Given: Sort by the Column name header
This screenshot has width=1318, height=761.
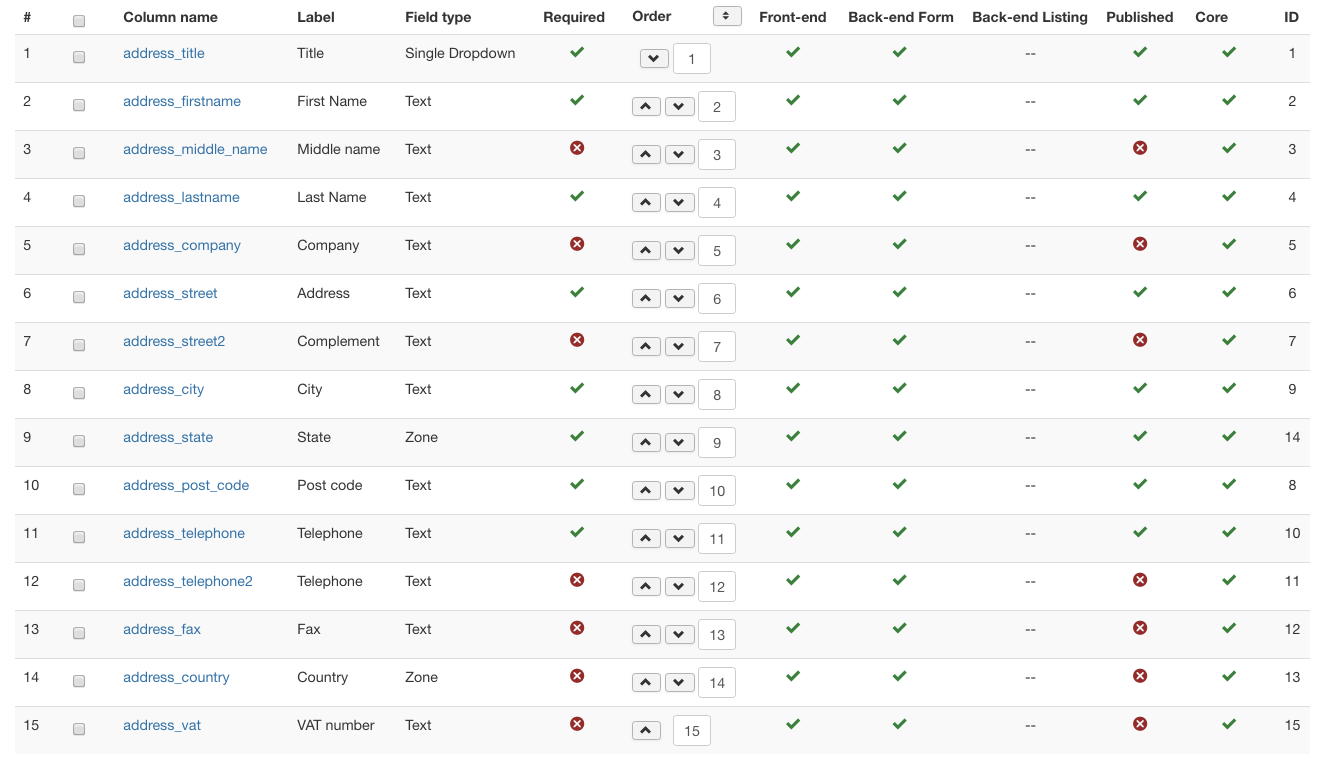Looking at the screenshot, I should click(x=170, y=17).
